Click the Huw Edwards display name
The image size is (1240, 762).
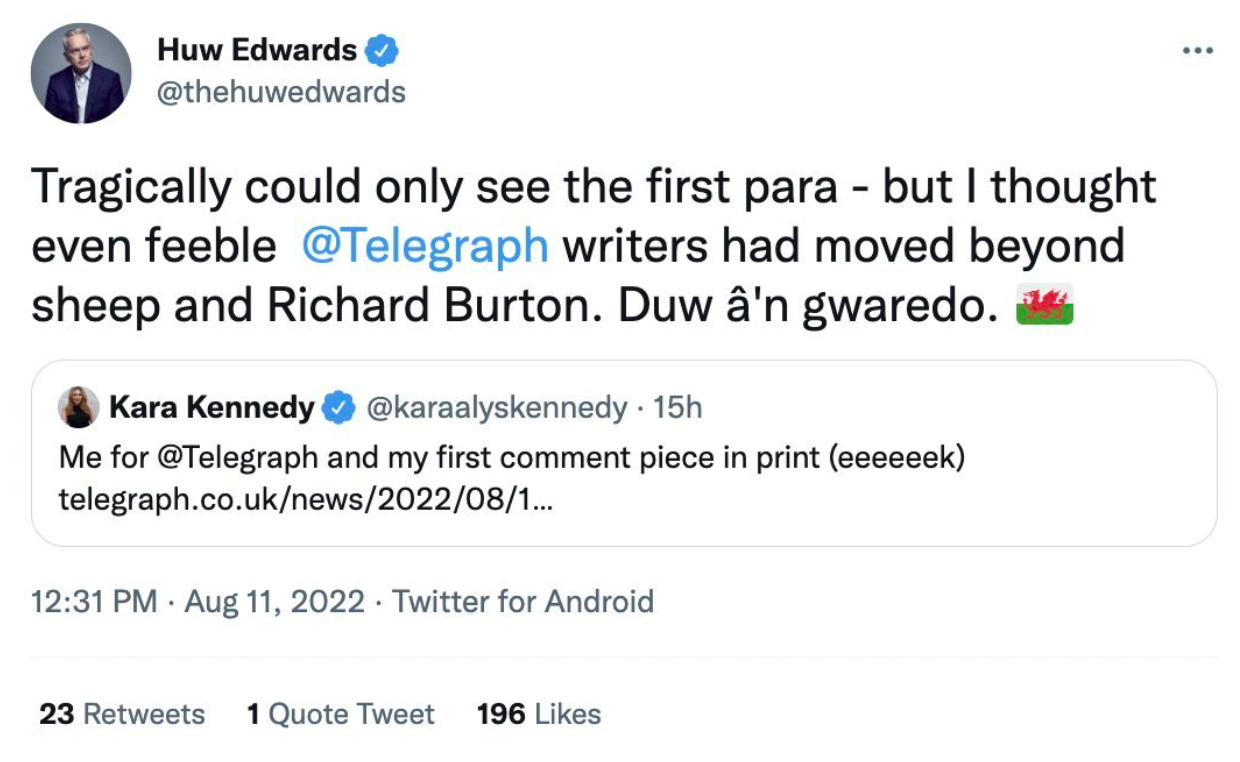[257, 50]
